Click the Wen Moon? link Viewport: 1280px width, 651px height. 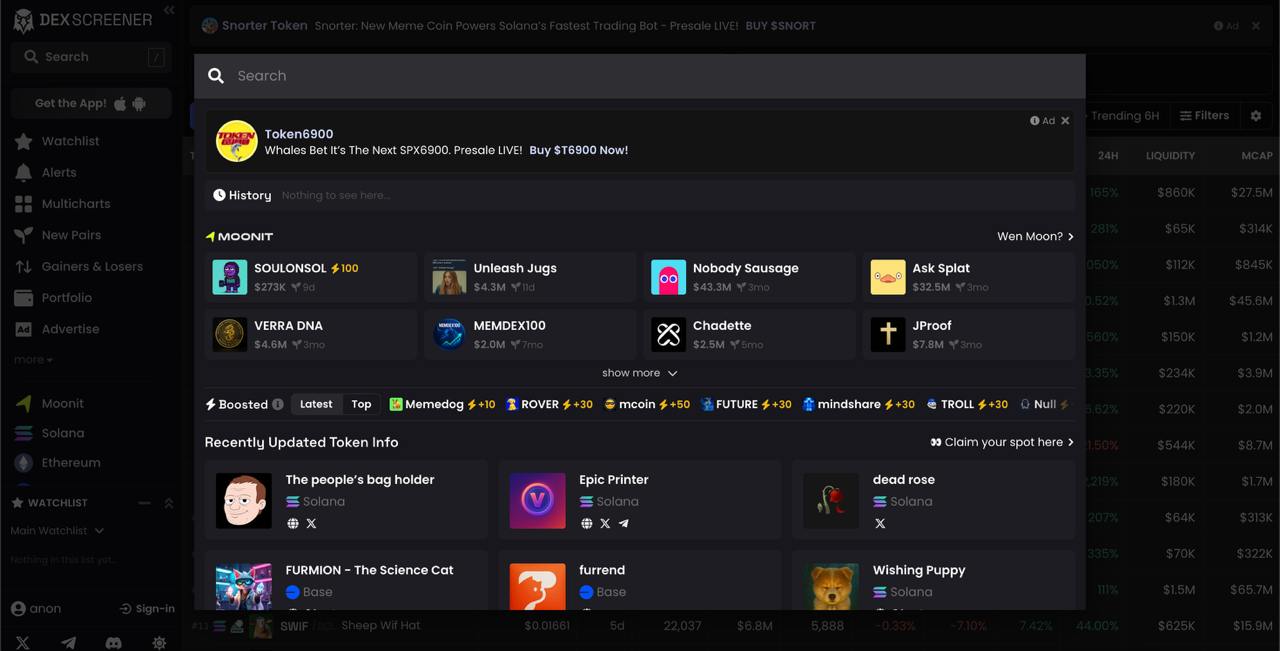click(1034, 237)
